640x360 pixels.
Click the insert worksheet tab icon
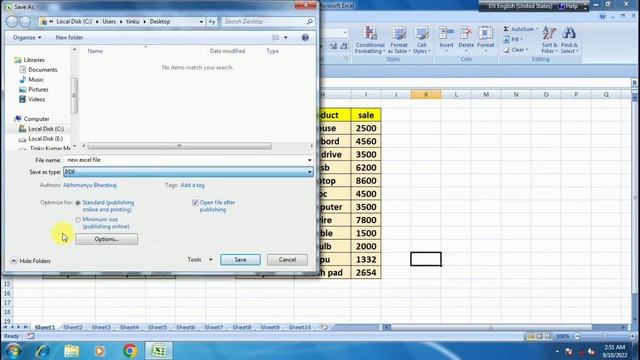(x=324, y=327)
